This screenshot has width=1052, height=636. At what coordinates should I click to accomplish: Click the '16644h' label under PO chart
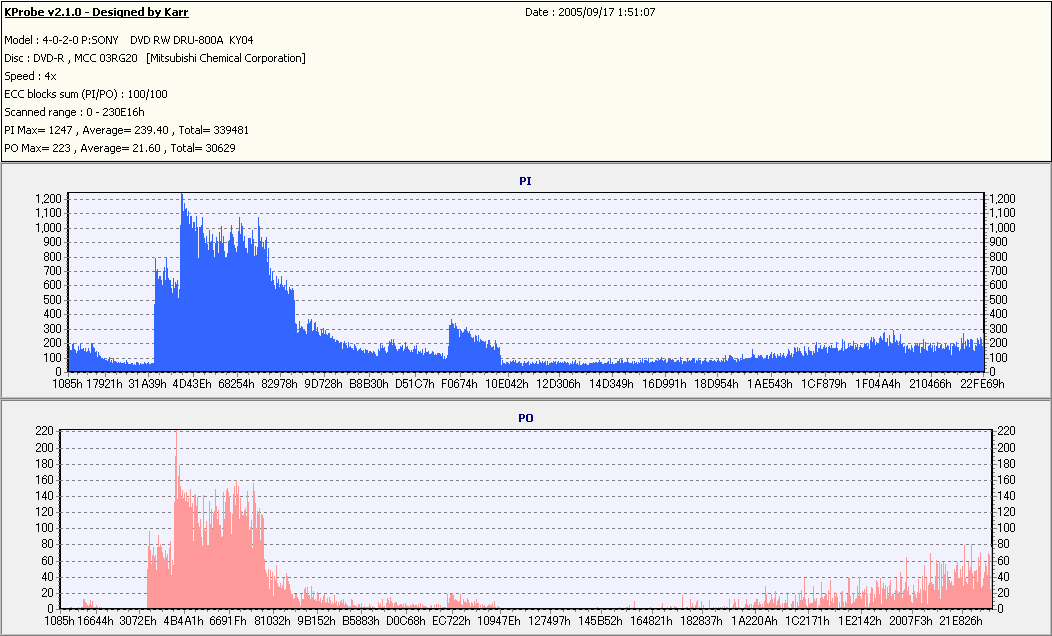pyautogui.click(x=96, y=621)
